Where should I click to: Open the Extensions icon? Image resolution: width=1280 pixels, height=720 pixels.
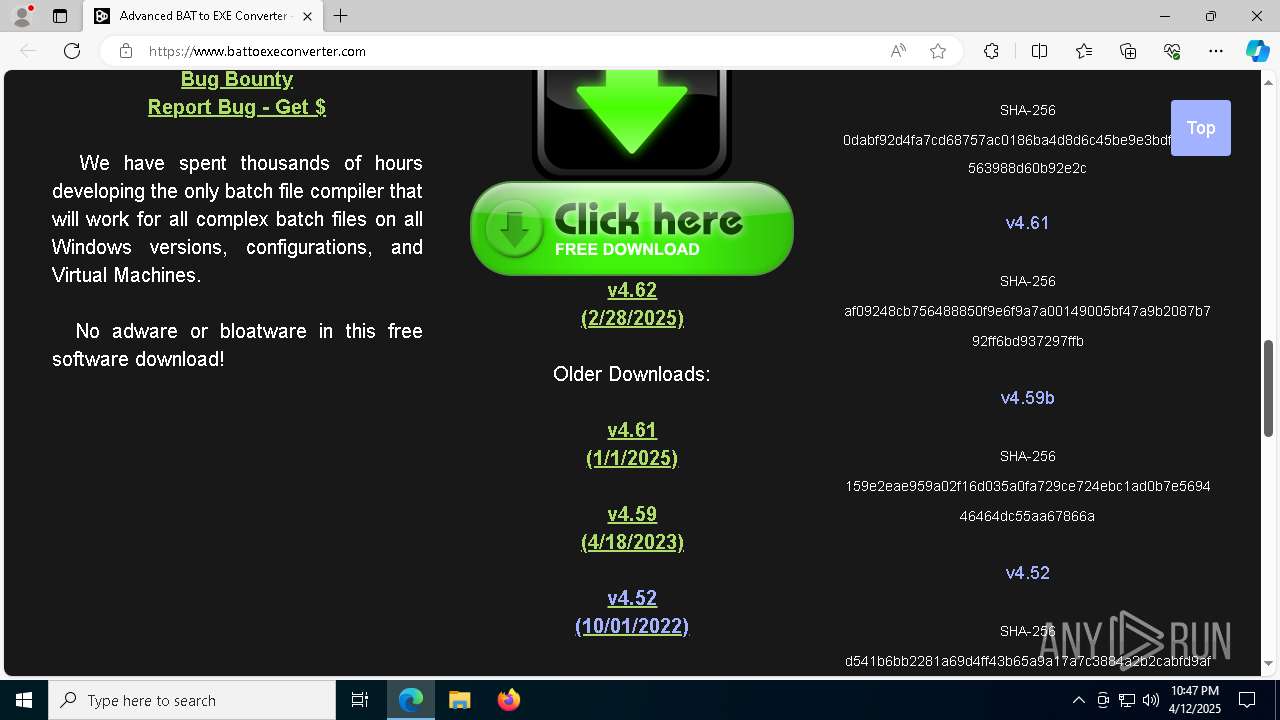pos(991,51)
